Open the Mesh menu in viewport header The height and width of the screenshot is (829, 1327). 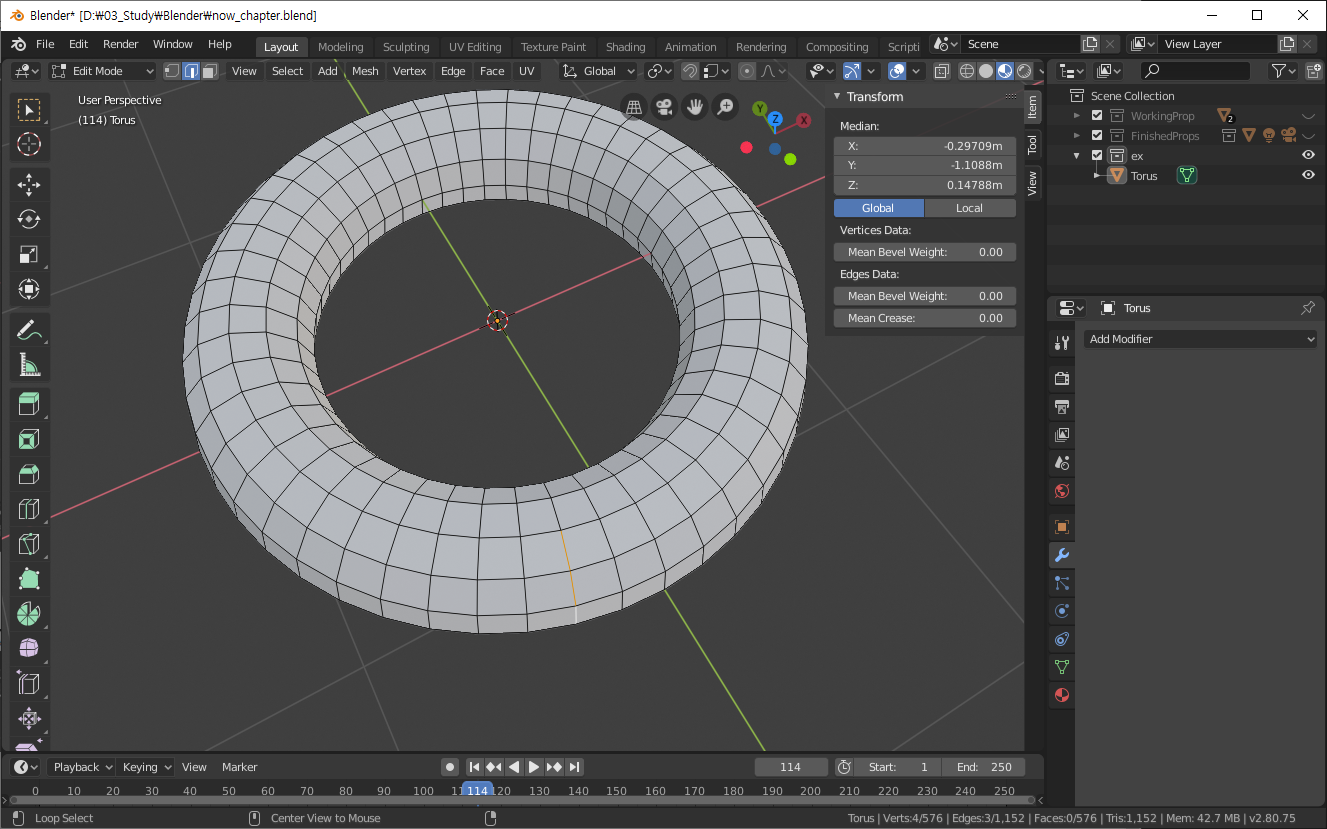(x=365, y=71)
